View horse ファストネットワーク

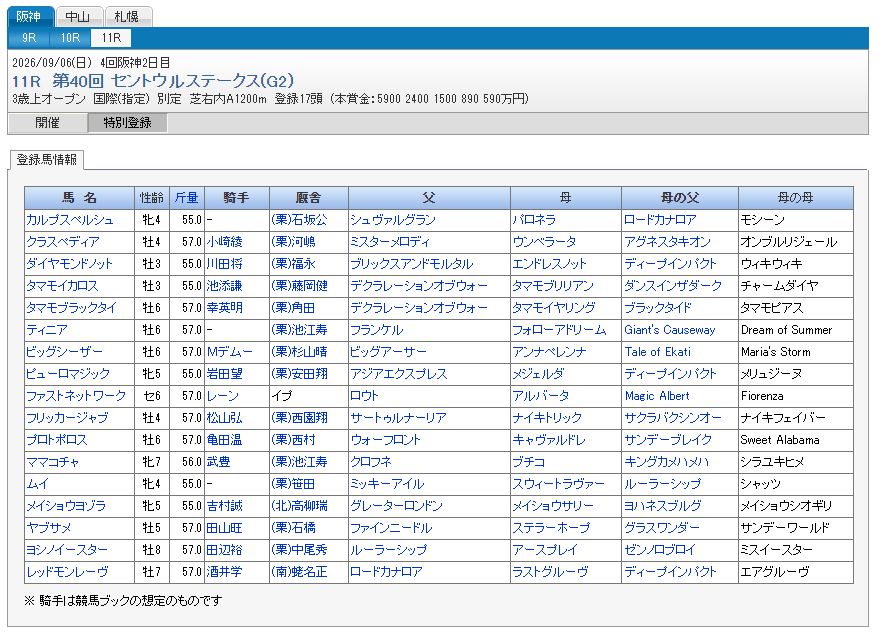pyautogui.click(x=76, y=396)
